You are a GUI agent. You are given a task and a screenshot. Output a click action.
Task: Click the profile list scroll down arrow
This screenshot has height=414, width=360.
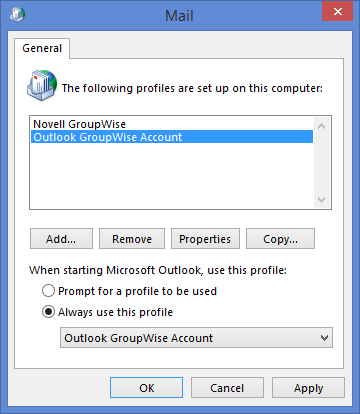pyautogui.click(x=322, y=200)
